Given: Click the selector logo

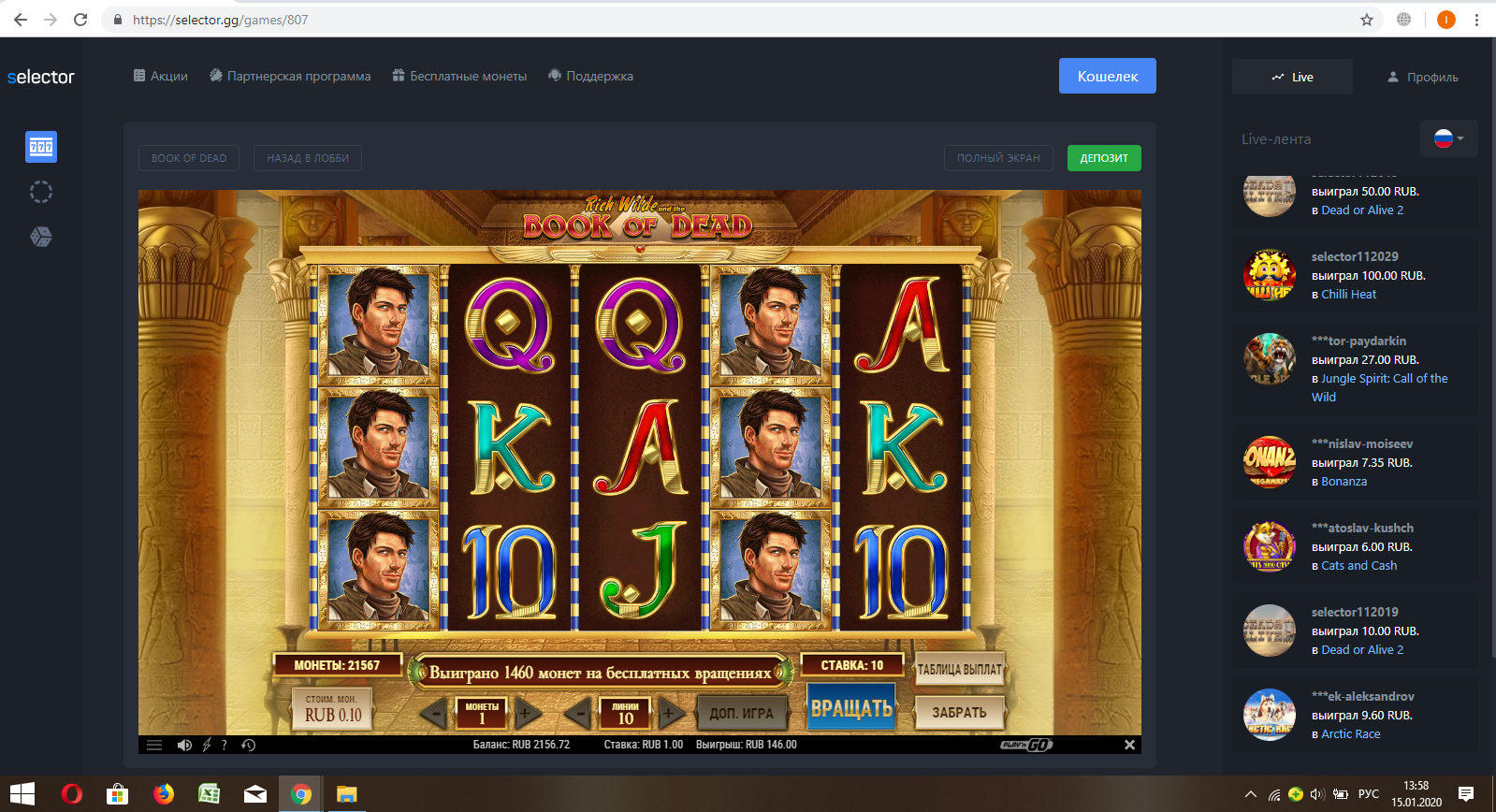Looking at the screenshot, I should (41, 77).
